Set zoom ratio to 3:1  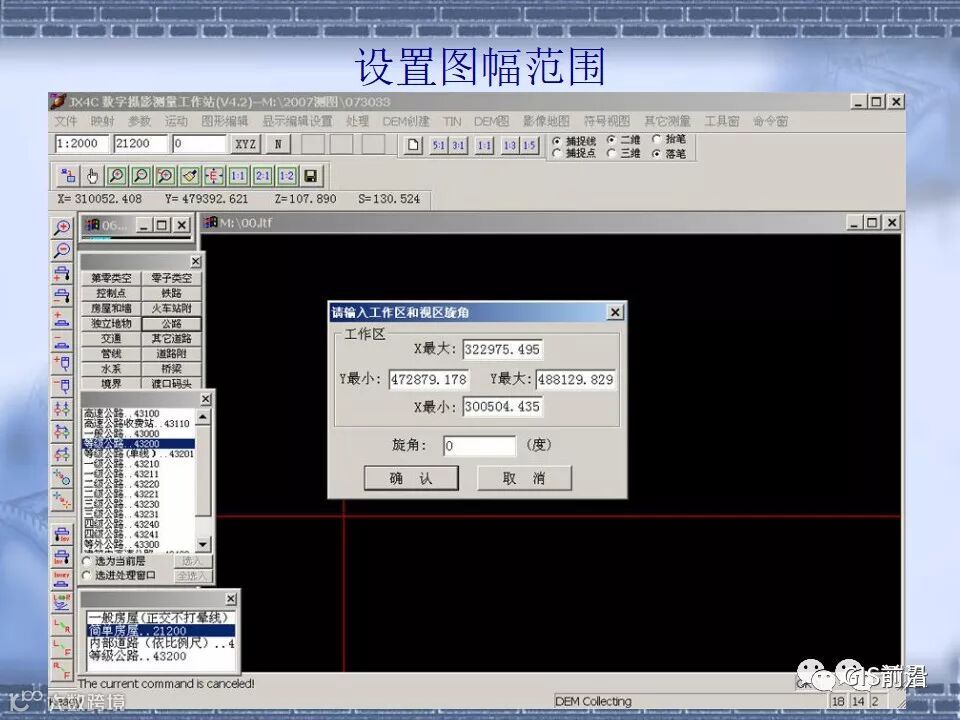pos(458,145)
